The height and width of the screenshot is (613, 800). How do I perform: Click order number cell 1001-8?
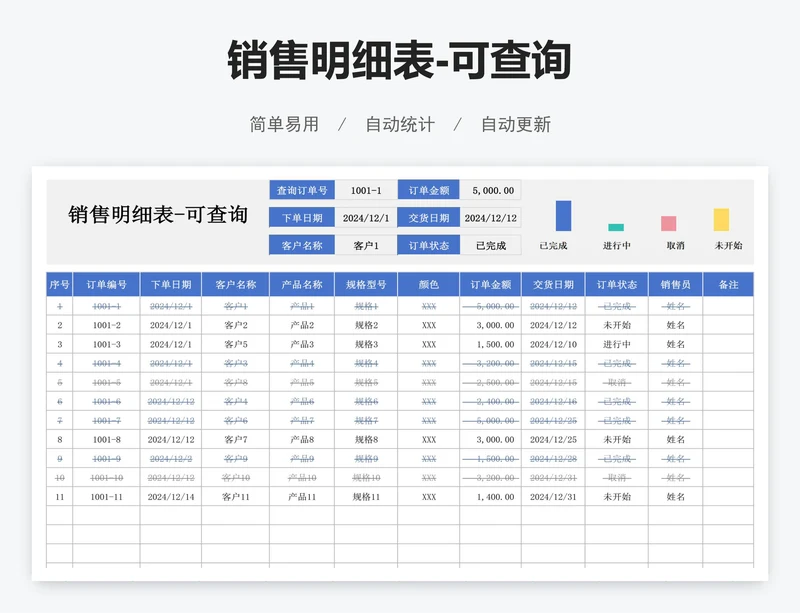tap(106, 439)
